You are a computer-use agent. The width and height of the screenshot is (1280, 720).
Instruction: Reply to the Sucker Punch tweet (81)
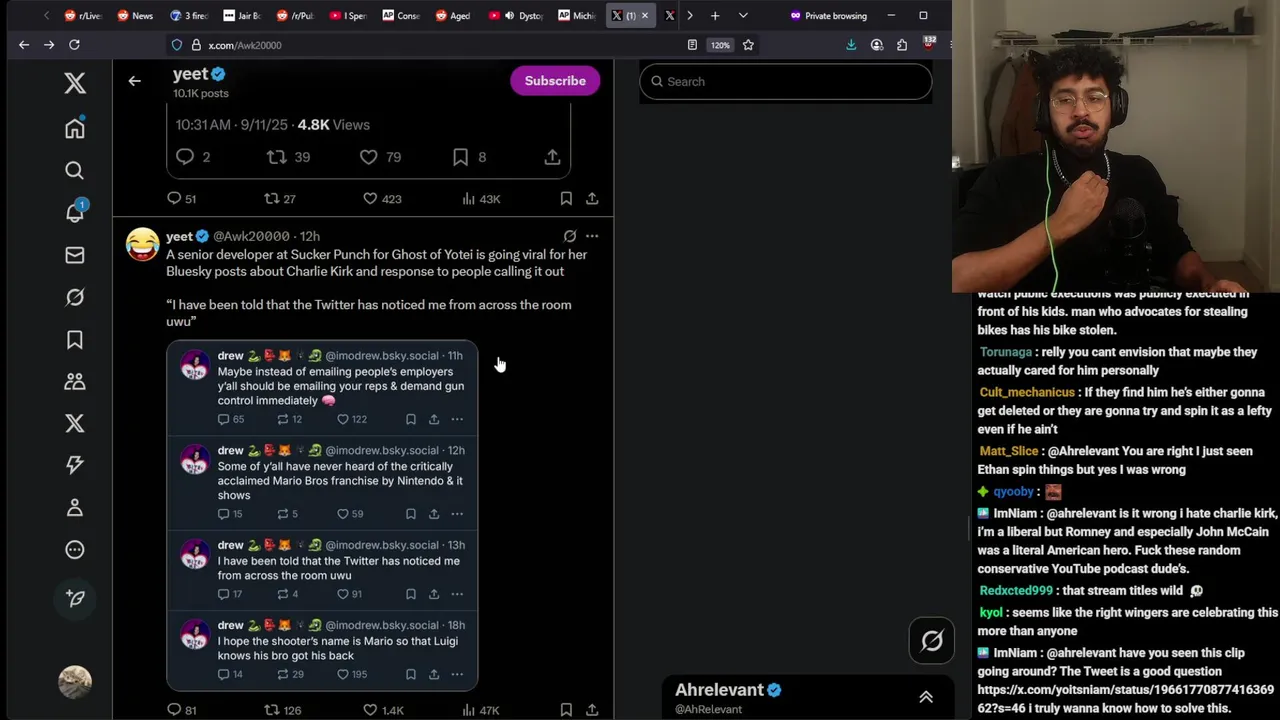[181, 710]
